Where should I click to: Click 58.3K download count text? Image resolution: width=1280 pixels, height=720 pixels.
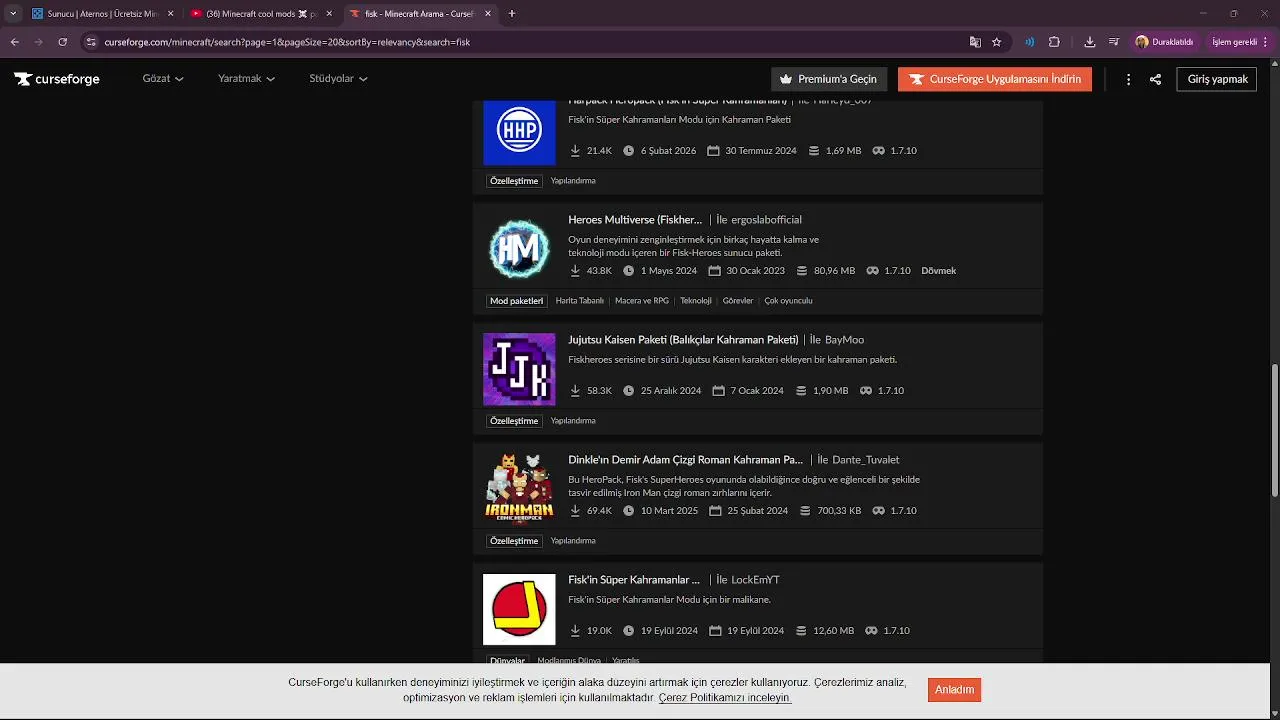(x=599, y=391)
